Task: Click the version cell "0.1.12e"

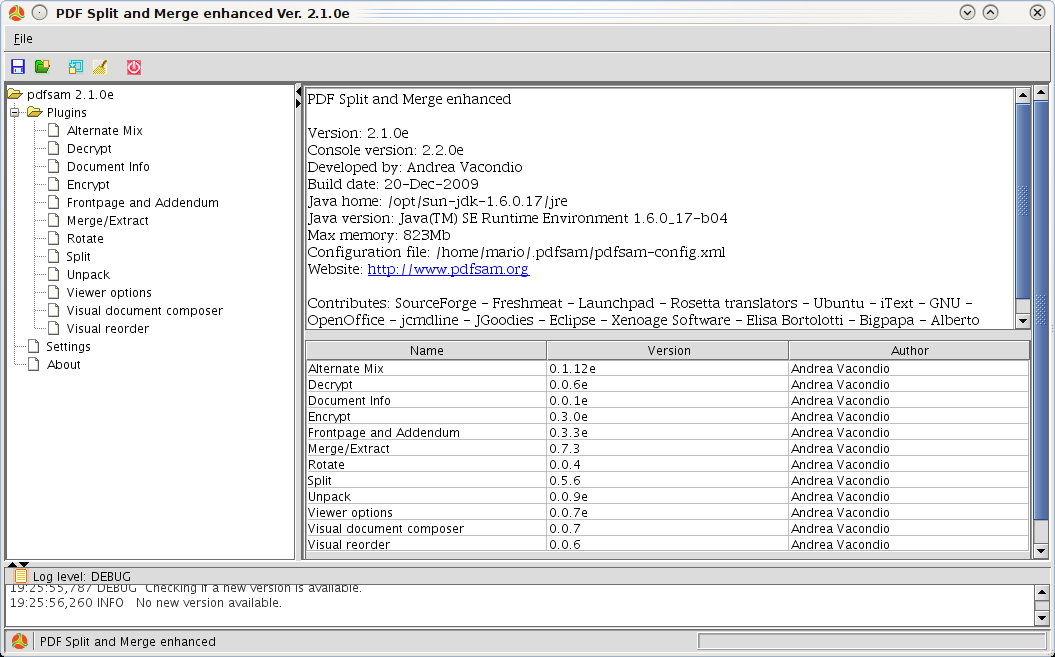Action: (667, 369)
